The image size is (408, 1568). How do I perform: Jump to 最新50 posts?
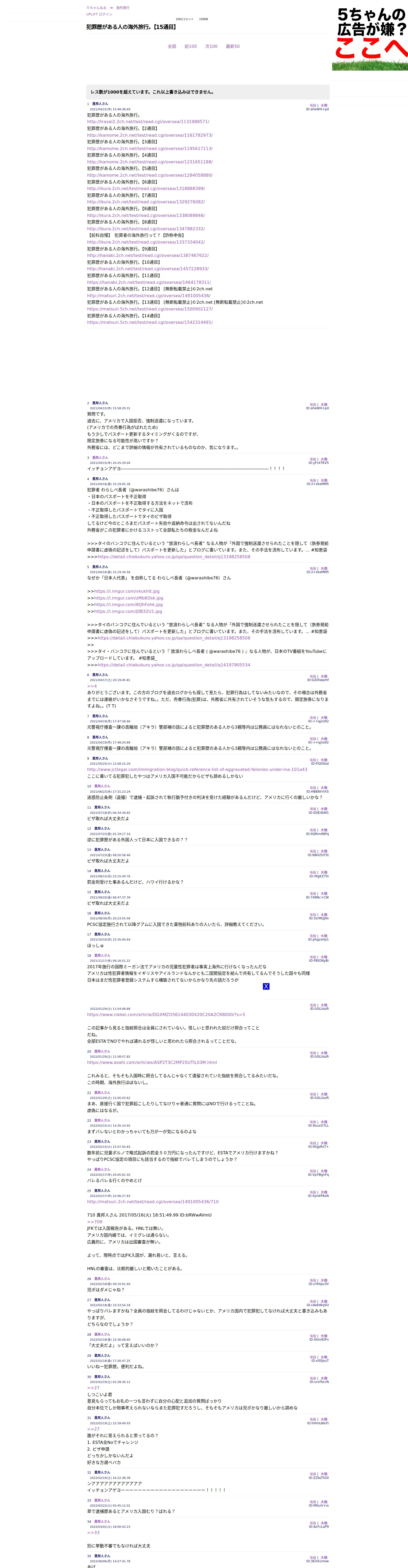pos(233,46)
